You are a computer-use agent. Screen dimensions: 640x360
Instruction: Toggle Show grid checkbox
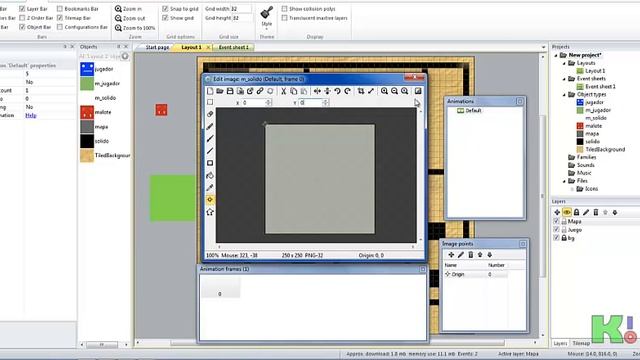(x=165, y=18)
